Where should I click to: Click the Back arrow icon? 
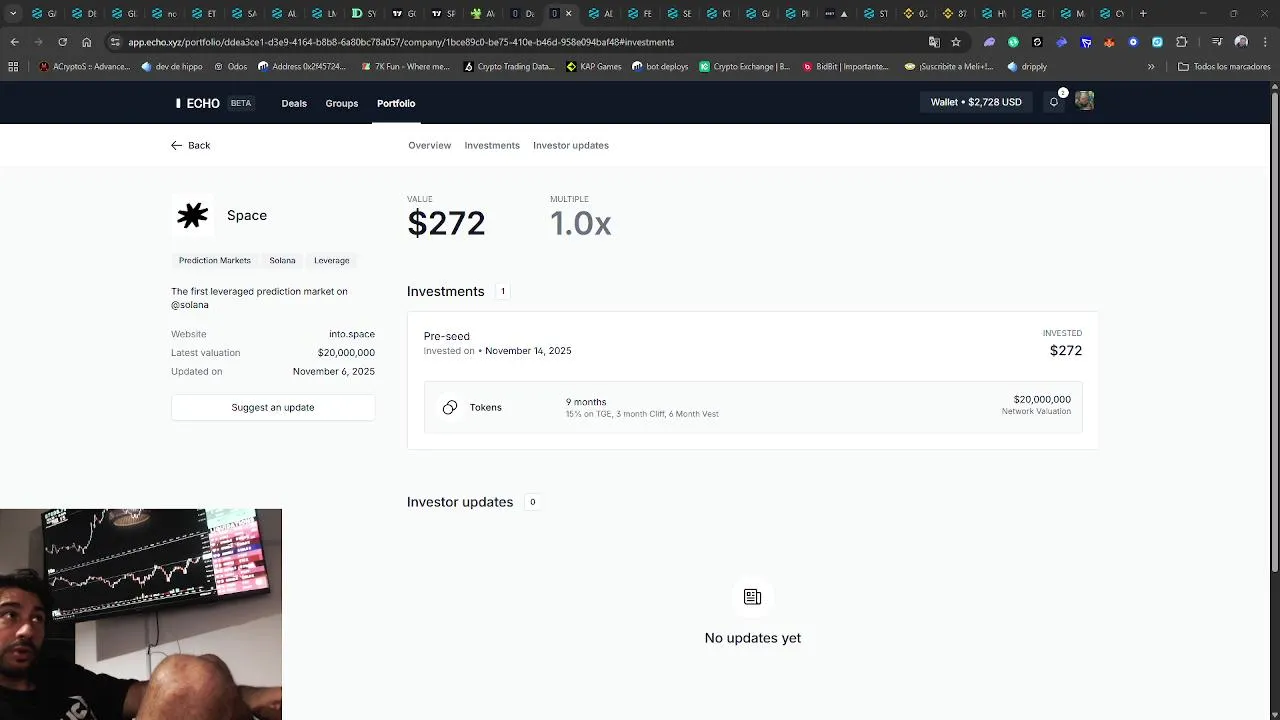coord(177,145)
